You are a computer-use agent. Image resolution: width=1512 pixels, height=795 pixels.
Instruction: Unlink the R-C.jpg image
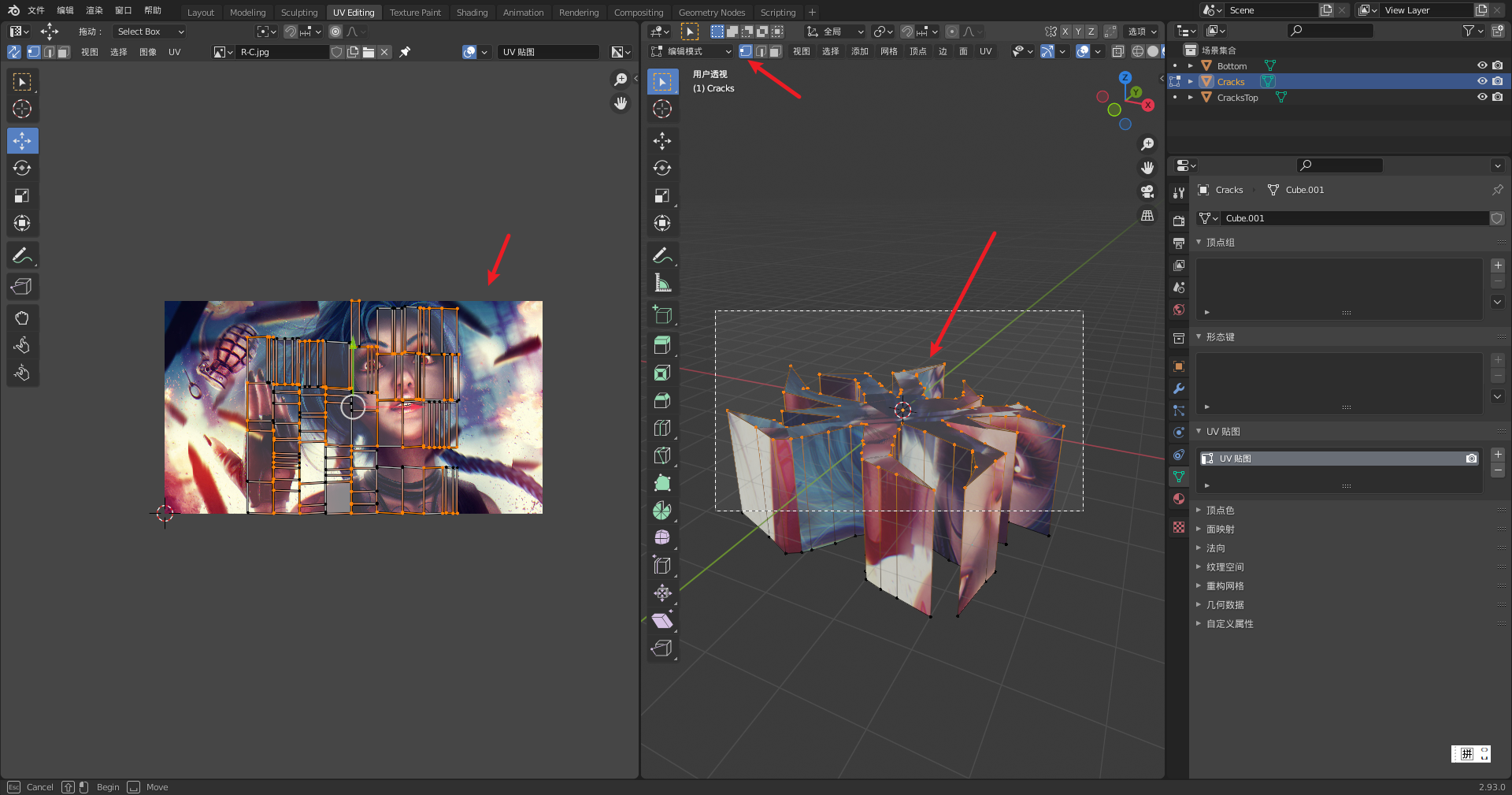pos(384,52)
